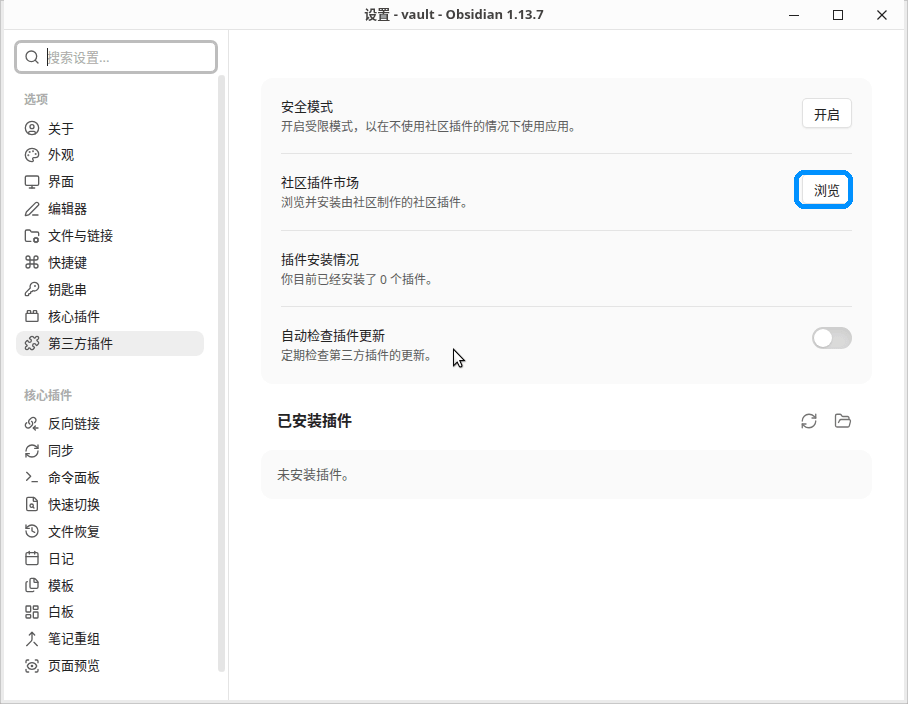The width and height of the screenshot is (908, 704).
Task: Open the 外观 appearance settings
Action: 110,155
